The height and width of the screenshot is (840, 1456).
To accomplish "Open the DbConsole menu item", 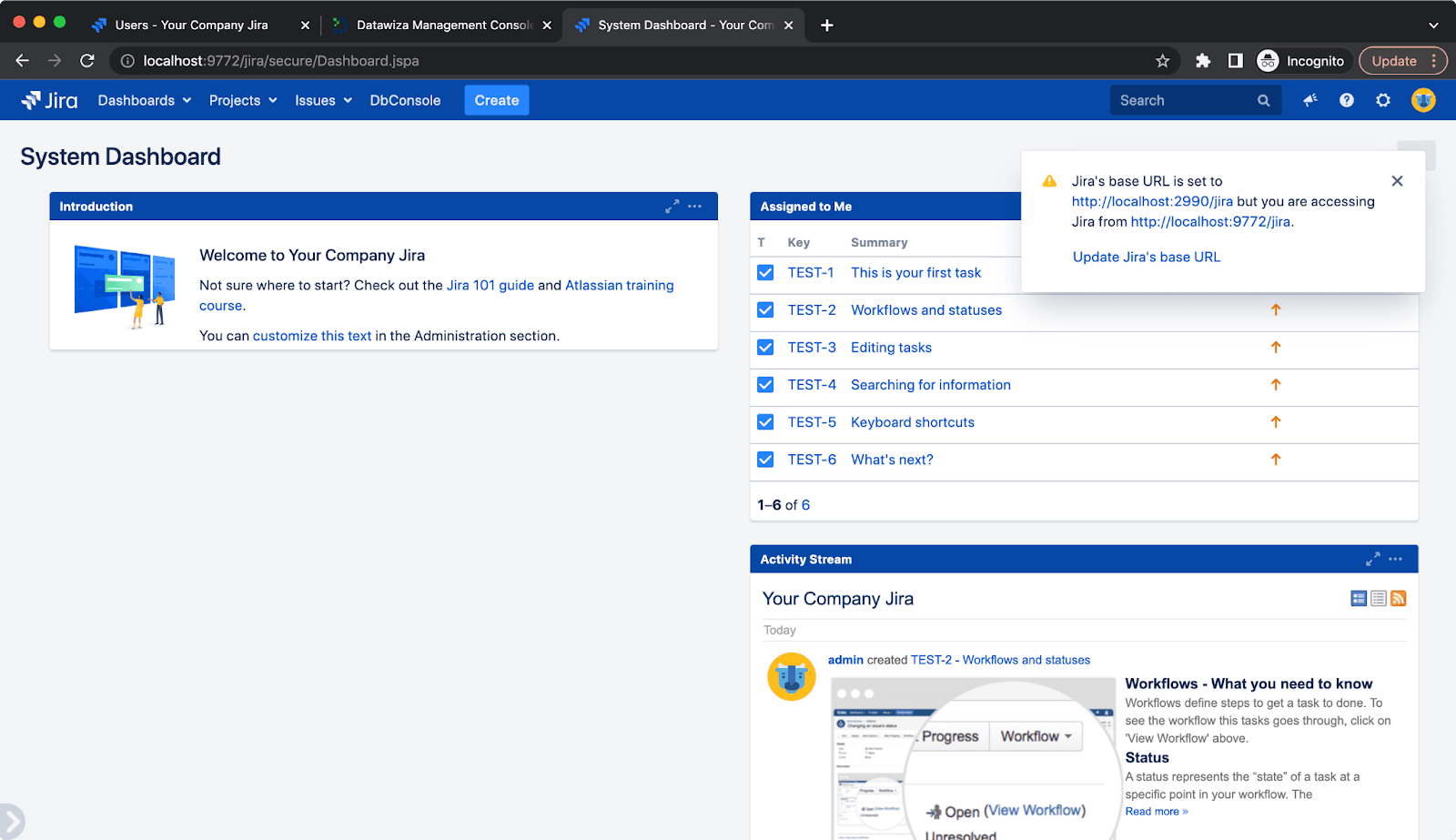I will (x=405, y=100).
